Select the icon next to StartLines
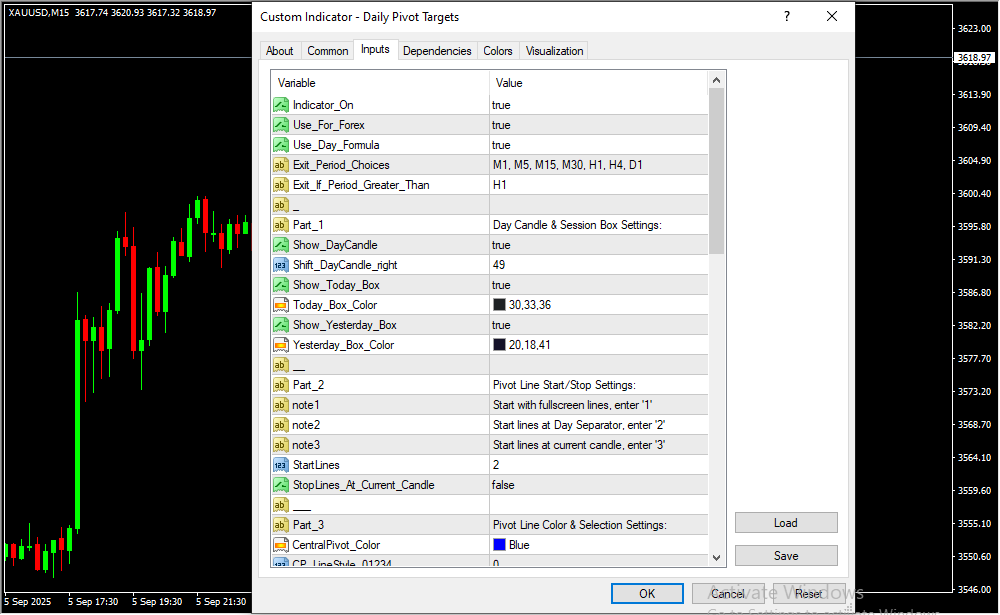 (281, 465)
